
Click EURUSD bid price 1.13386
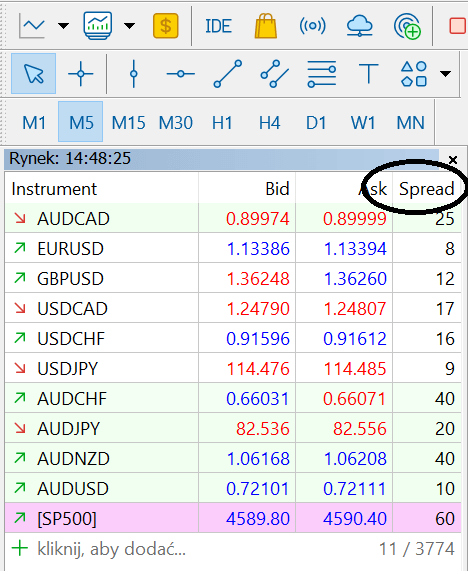tap(258, 249)
